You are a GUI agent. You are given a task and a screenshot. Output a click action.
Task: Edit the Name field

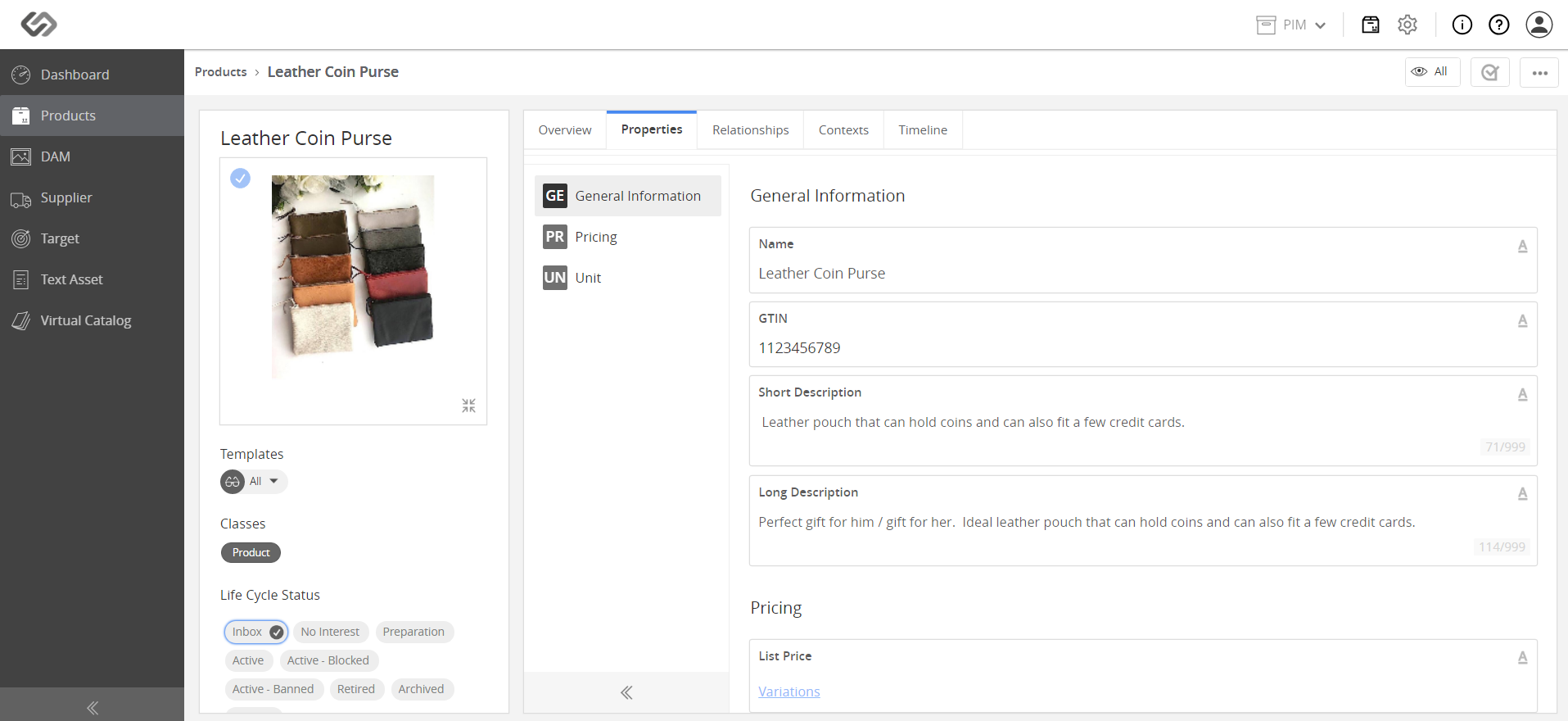(1143, 261)
